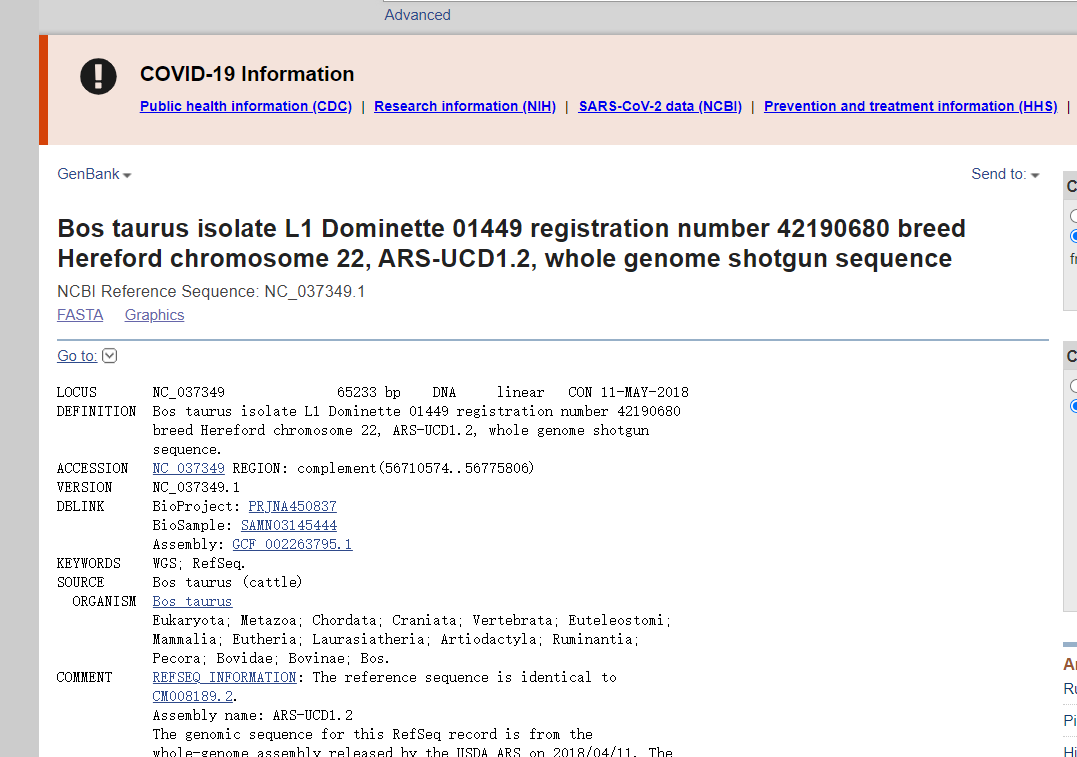The image size is (1077, 757).
Task: Open BioSample SAMN03145444 link
Action: (x=289, y=526)
